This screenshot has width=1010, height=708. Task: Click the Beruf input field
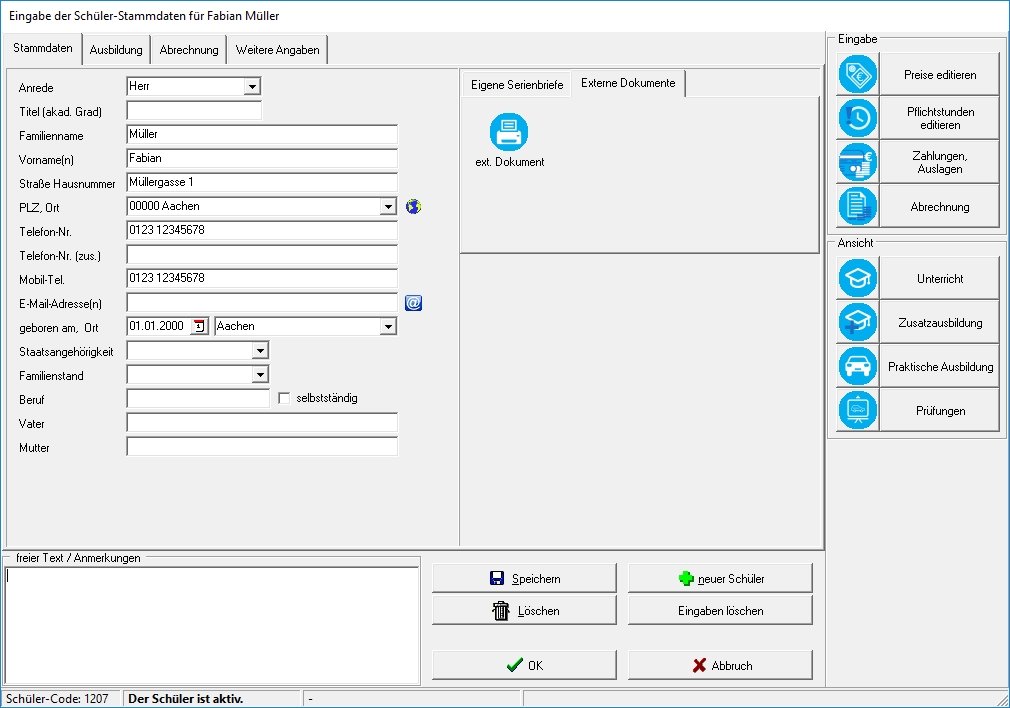[198, 399]
